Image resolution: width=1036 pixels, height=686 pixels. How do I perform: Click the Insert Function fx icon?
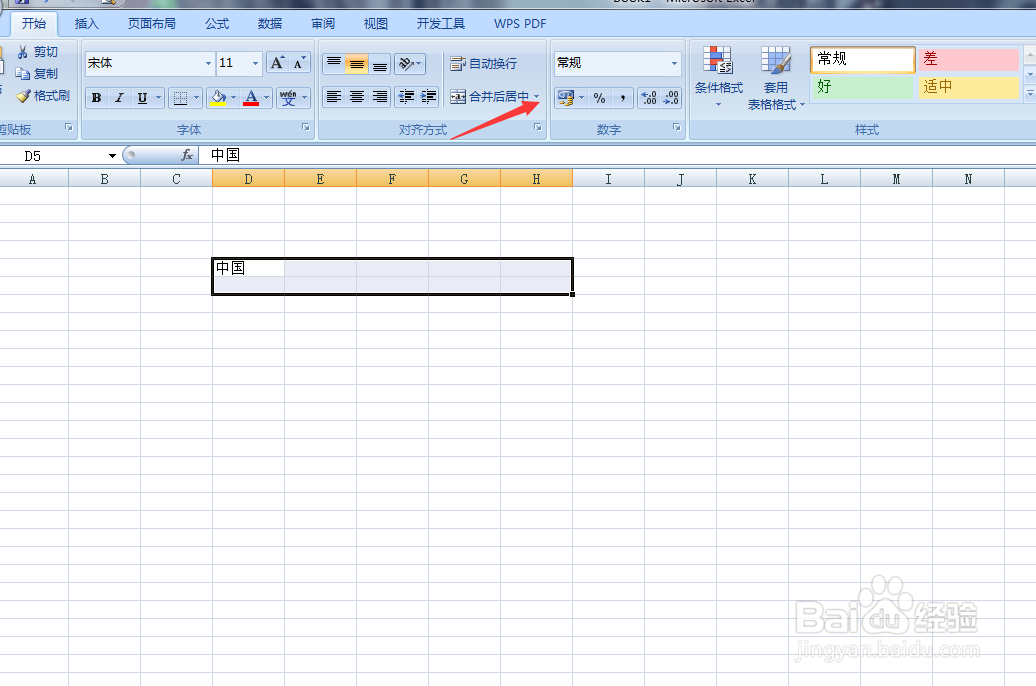point(187,155)
